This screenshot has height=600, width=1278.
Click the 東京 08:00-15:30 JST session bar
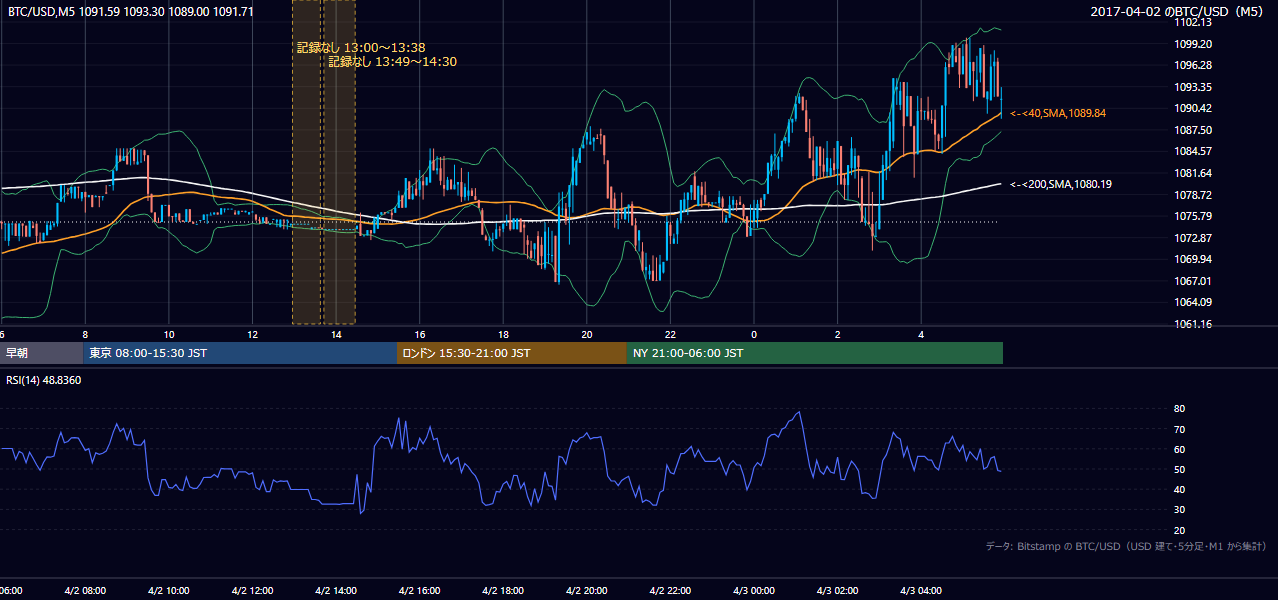(x=240, y=353)
